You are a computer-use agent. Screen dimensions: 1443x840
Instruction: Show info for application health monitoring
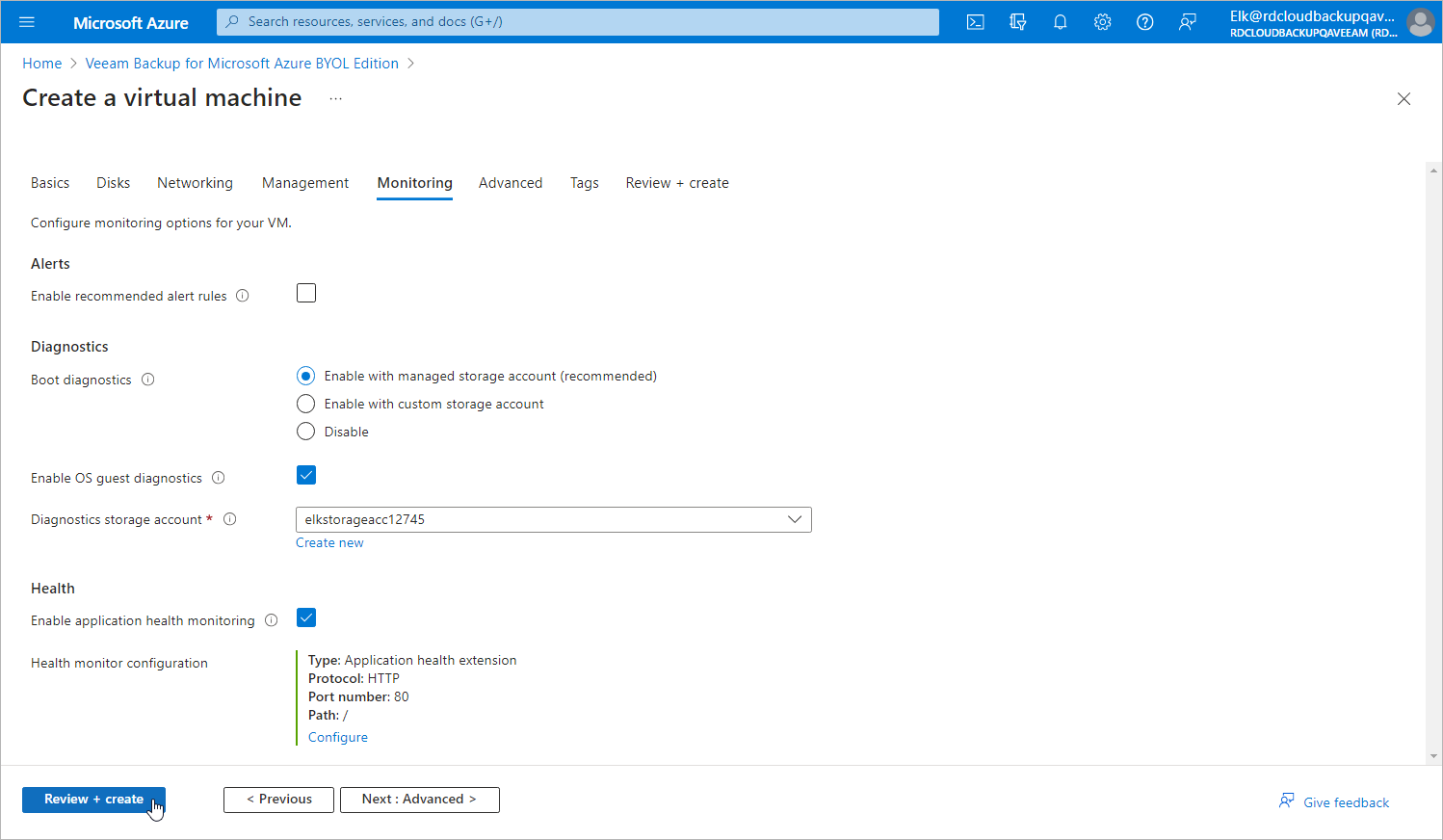coord(272,620)
